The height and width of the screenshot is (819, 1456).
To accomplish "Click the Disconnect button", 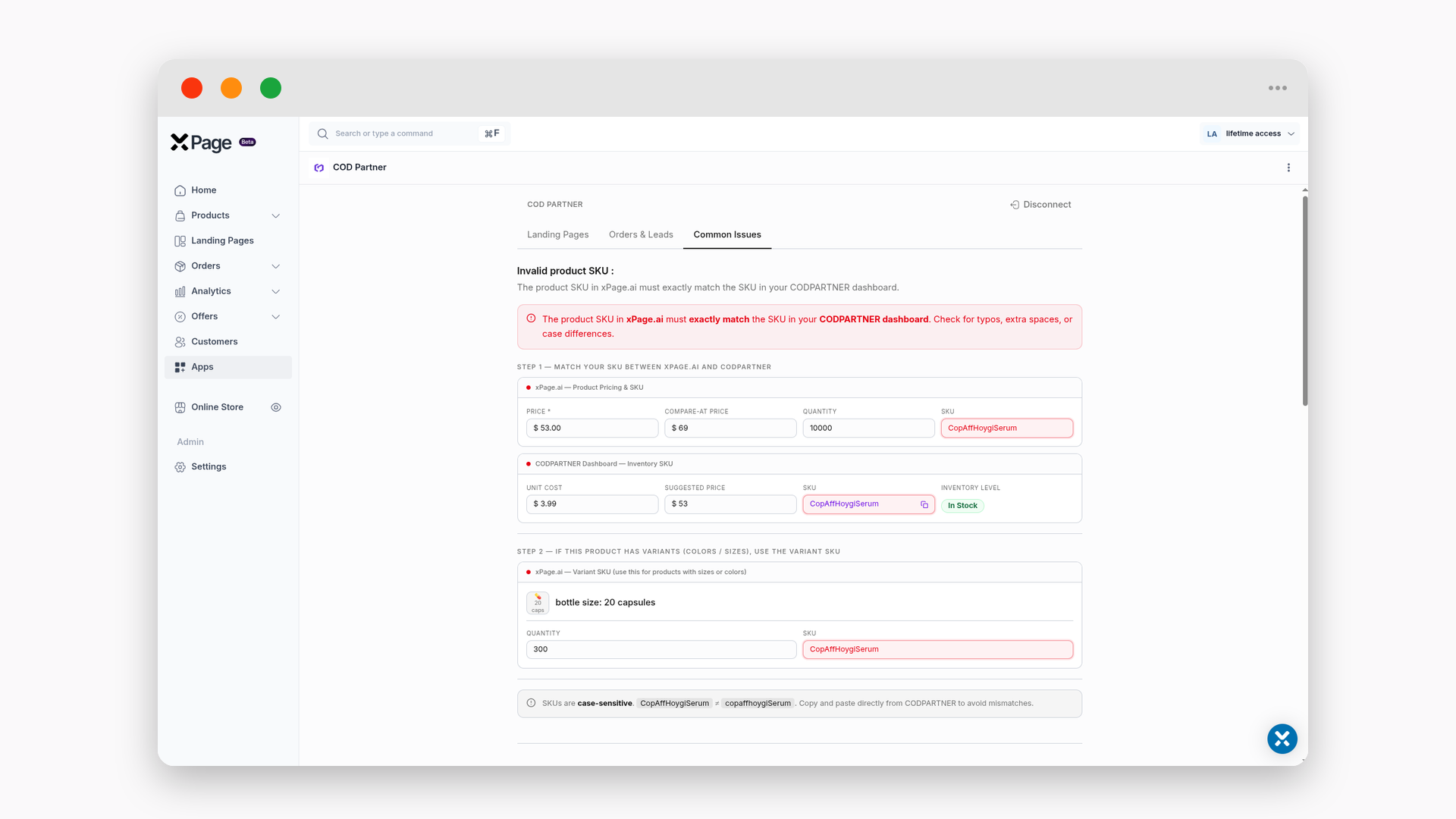I will point(1040,205).
